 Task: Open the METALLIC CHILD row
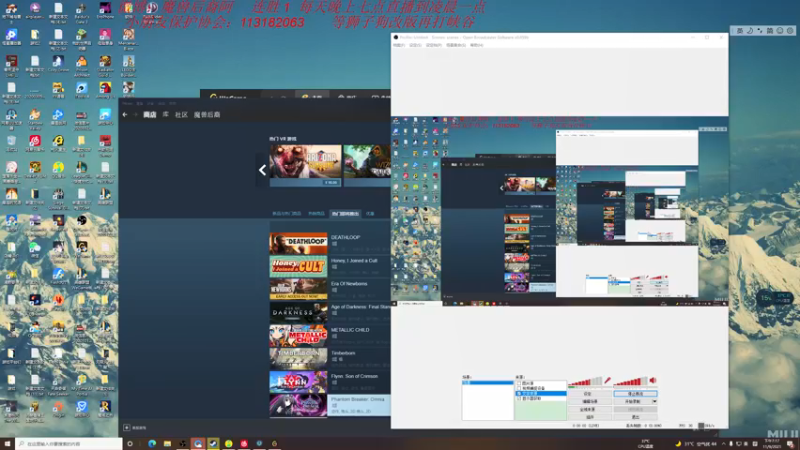click(330, 336)
